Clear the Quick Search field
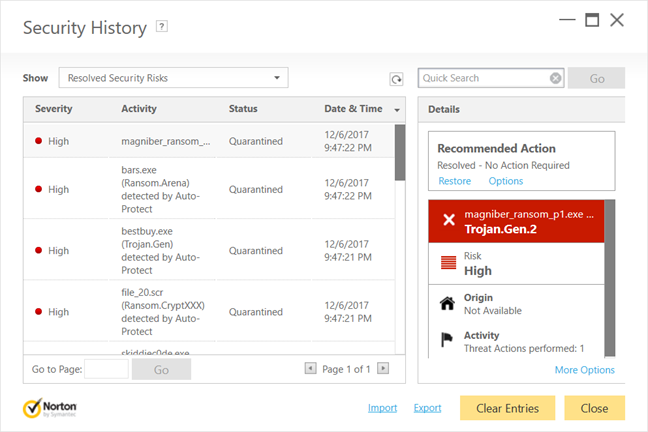Screen dimensions: 648x432 click(555, 78)
